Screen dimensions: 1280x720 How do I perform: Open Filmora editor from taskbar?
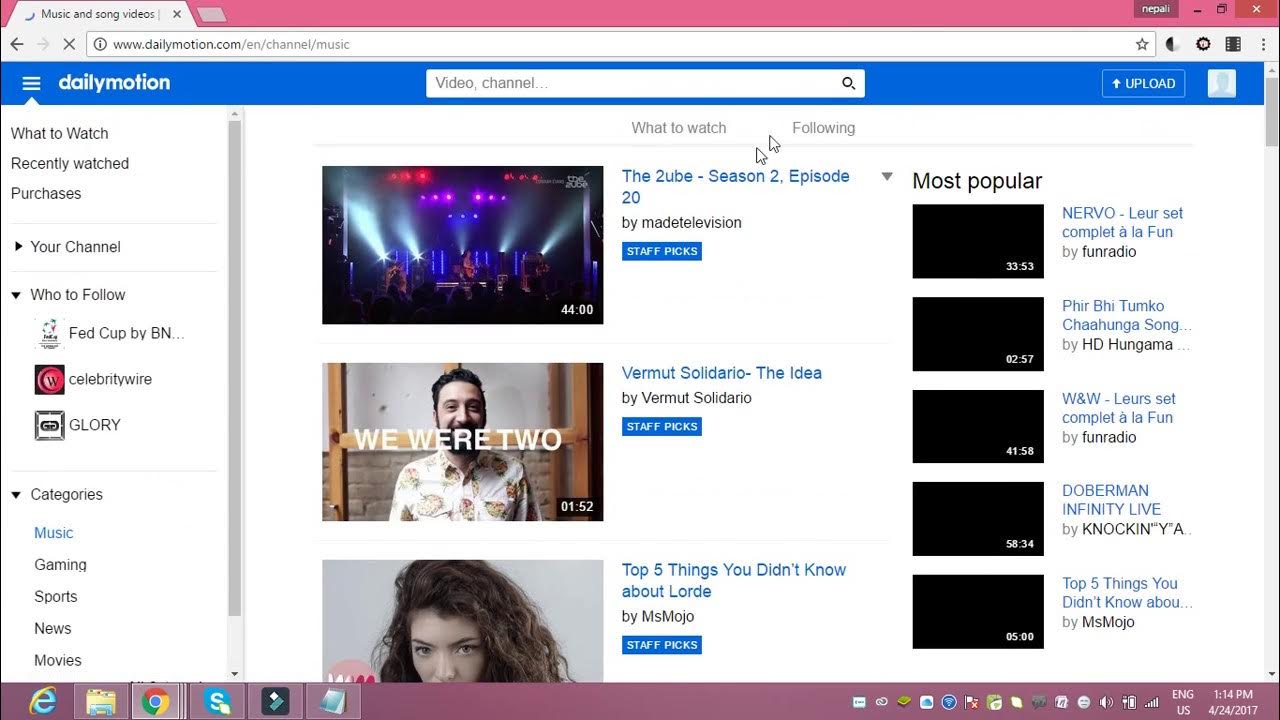click(x=274, y=702)
